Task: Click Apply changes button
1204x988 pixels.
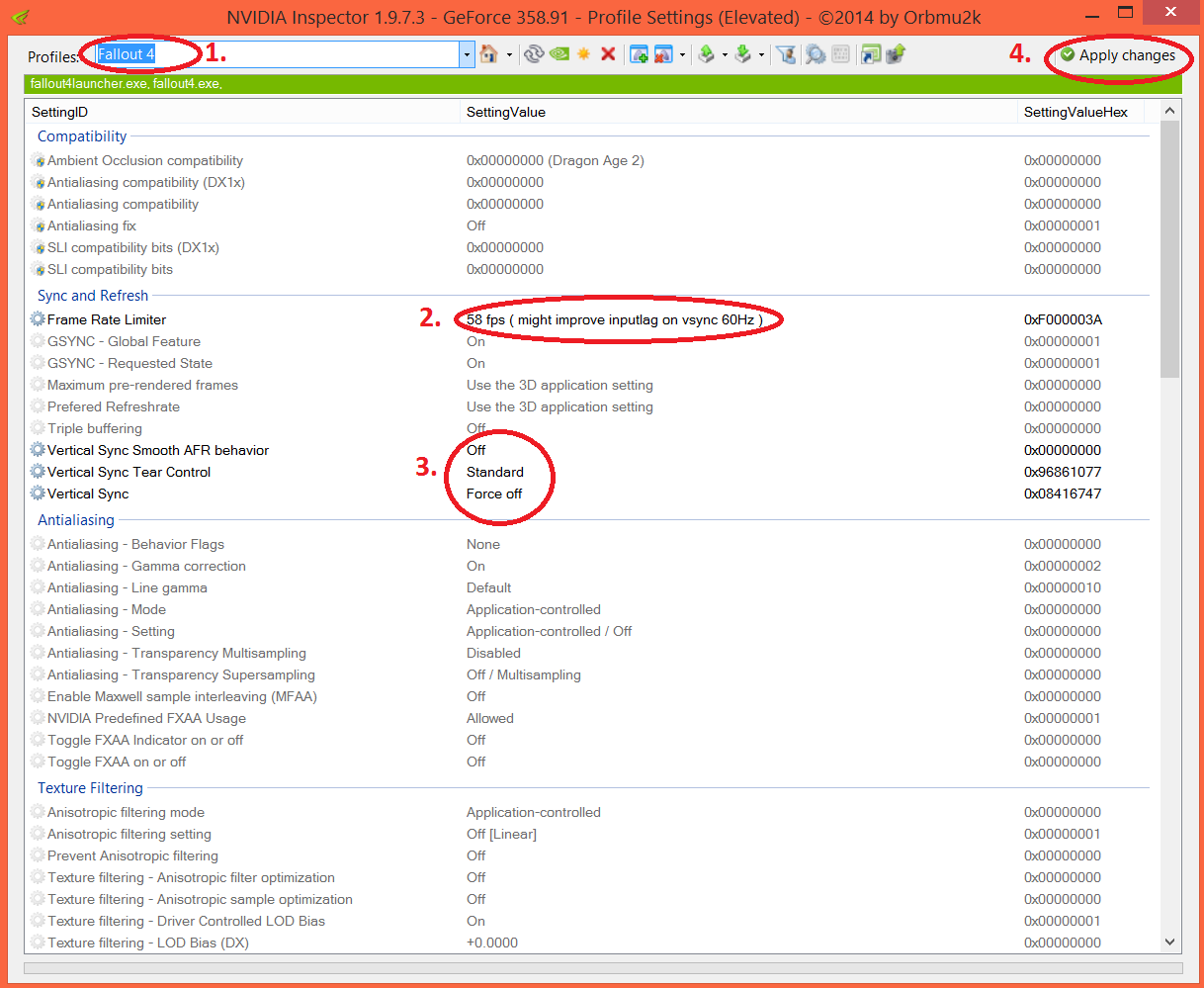Action: (1118, 55)
